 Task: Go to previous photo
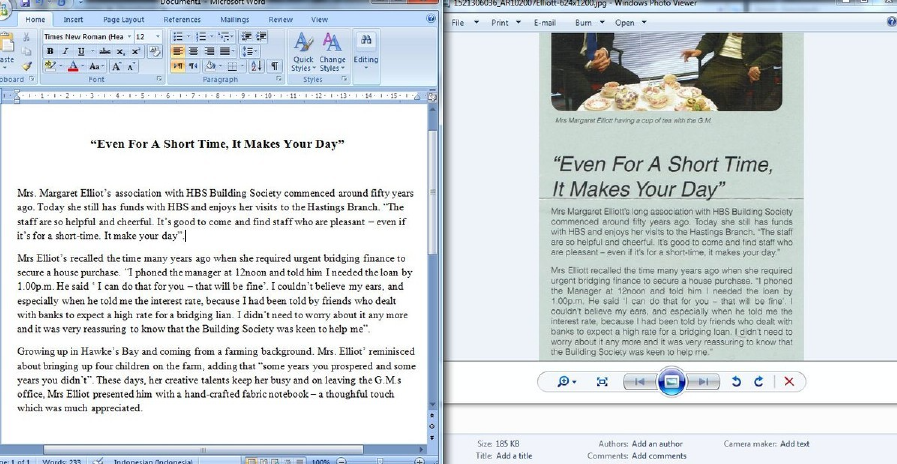coord(640,382)
